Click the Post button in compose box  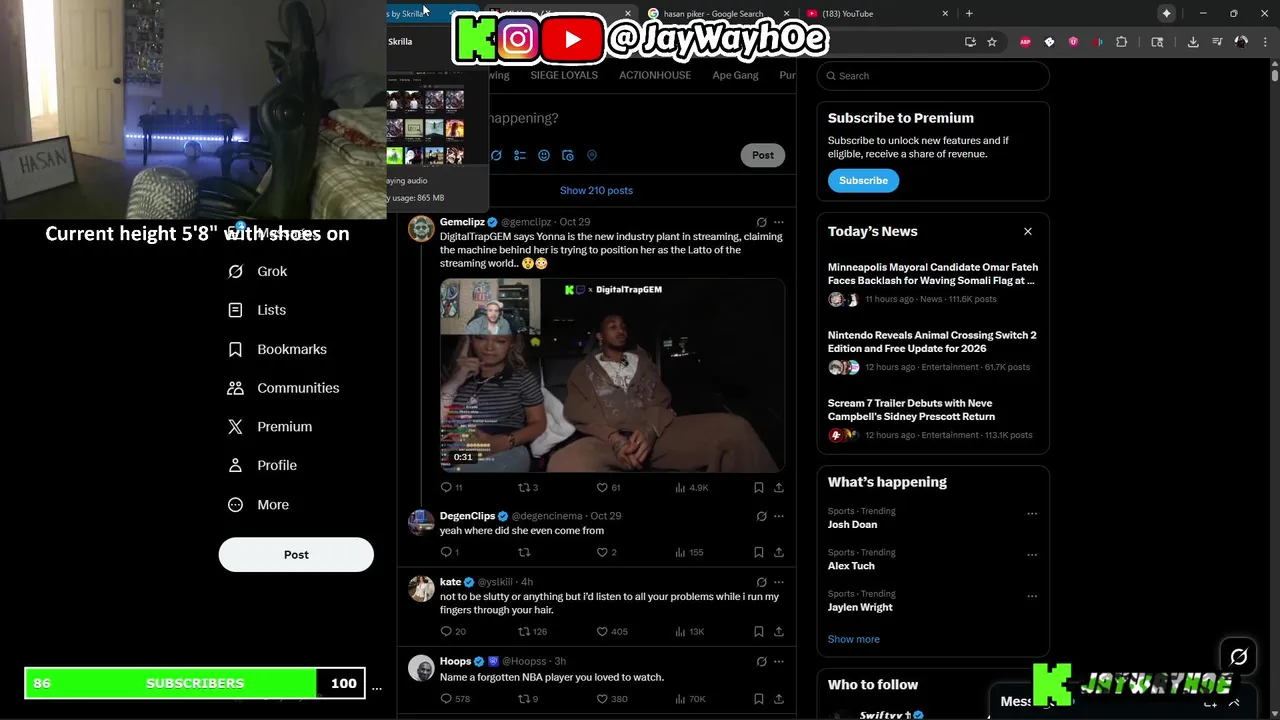coord(763,155)
